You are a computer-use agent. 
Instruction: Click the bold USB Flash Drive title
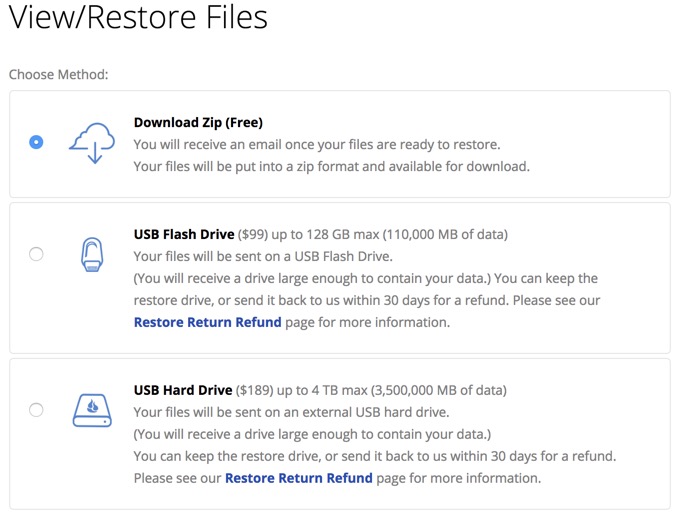pos(184,234)
